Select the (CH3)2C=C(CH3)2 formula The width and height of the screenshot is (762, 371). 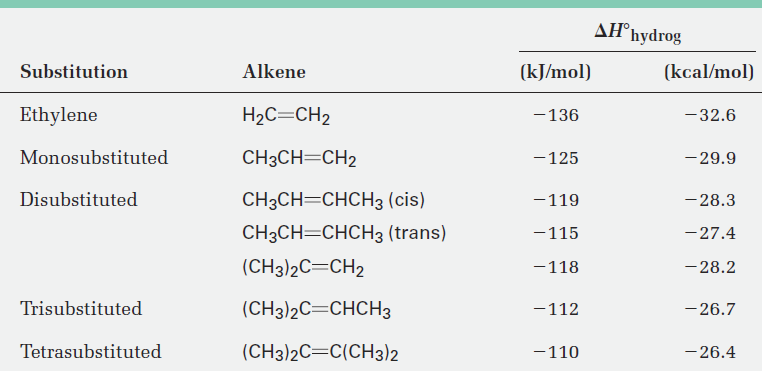(x=320, y=353)
